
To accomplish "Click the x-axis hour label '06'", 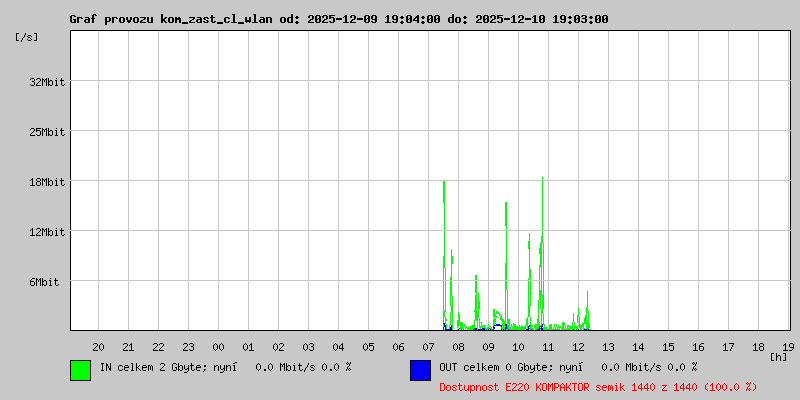I will coord(398,347).
